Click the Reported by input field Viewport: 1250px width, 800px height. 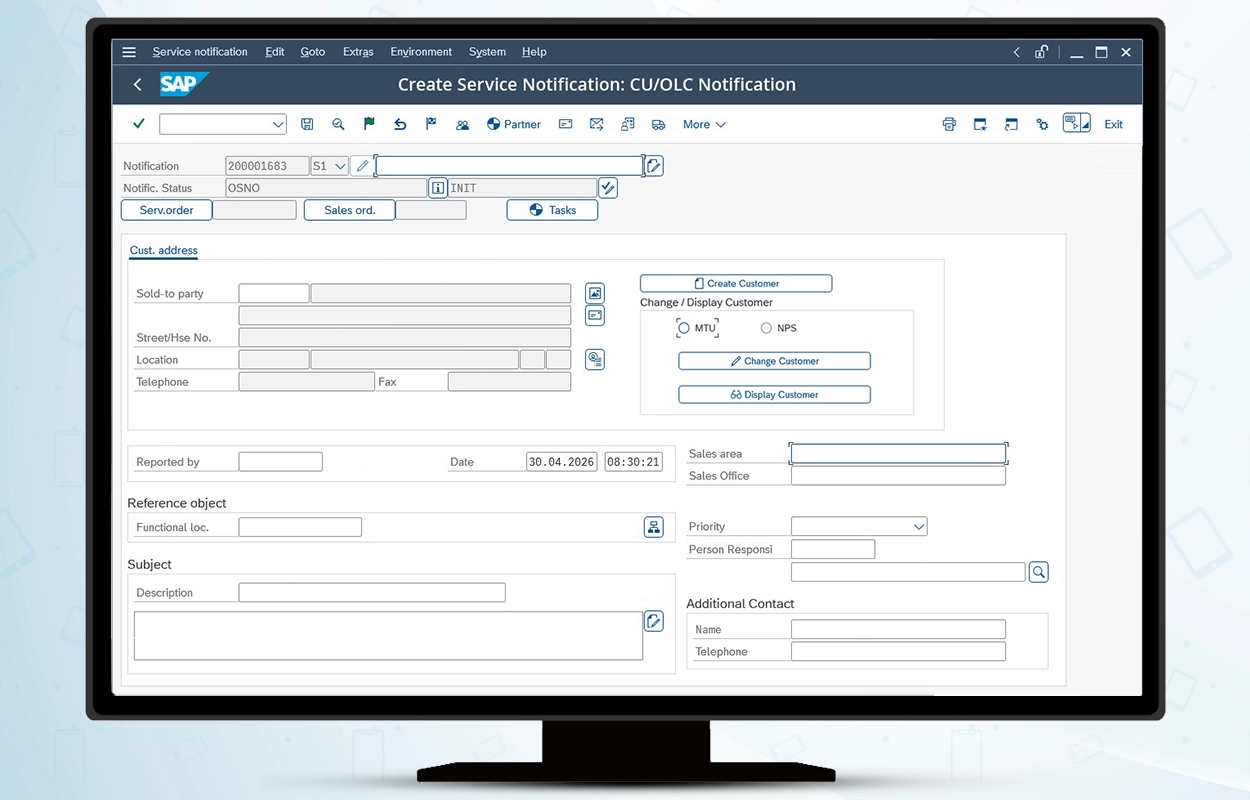tap(281, 462)
